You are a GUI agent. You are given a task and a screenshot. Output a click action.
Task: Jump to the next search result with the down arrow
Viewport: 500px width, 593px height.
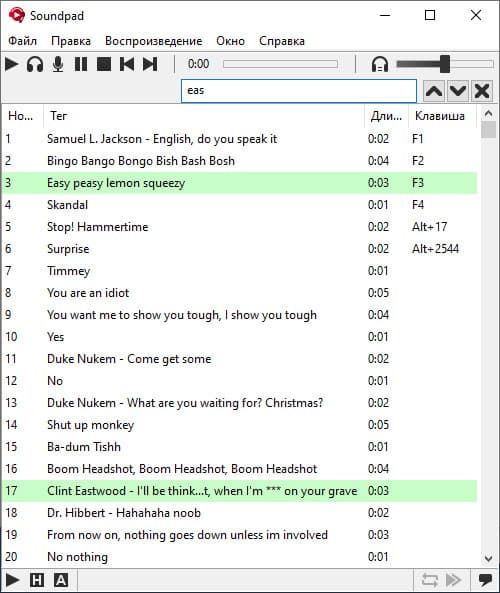pos(458,91)
